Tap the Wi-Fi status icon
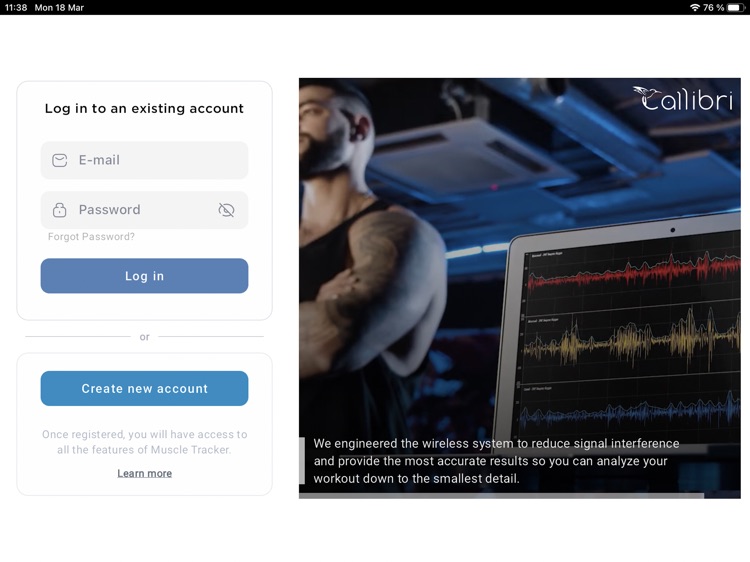This screenshot has width=750, height=562. [695, 8]
